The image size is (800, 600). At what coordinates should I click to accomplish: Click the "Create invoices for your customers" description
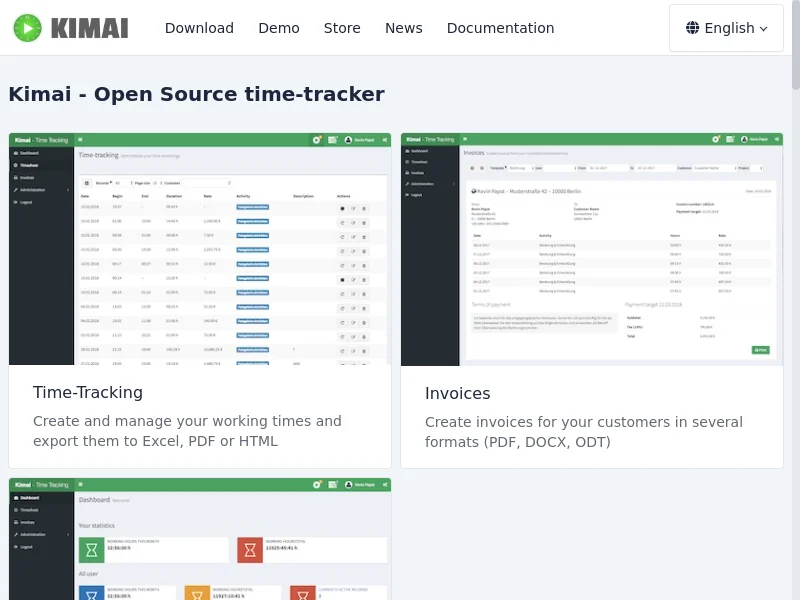(x=584, y=432)
